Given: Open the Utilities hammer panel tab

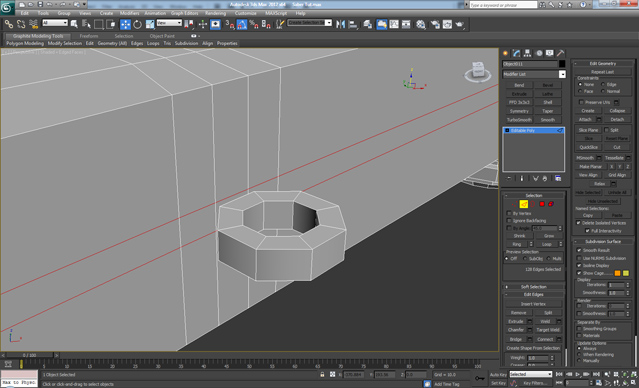Looking at the screenshot, I should point(561,53).
